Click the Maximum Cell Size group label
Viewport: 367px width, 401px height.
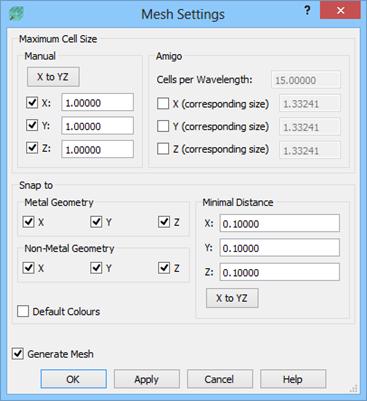58,39
